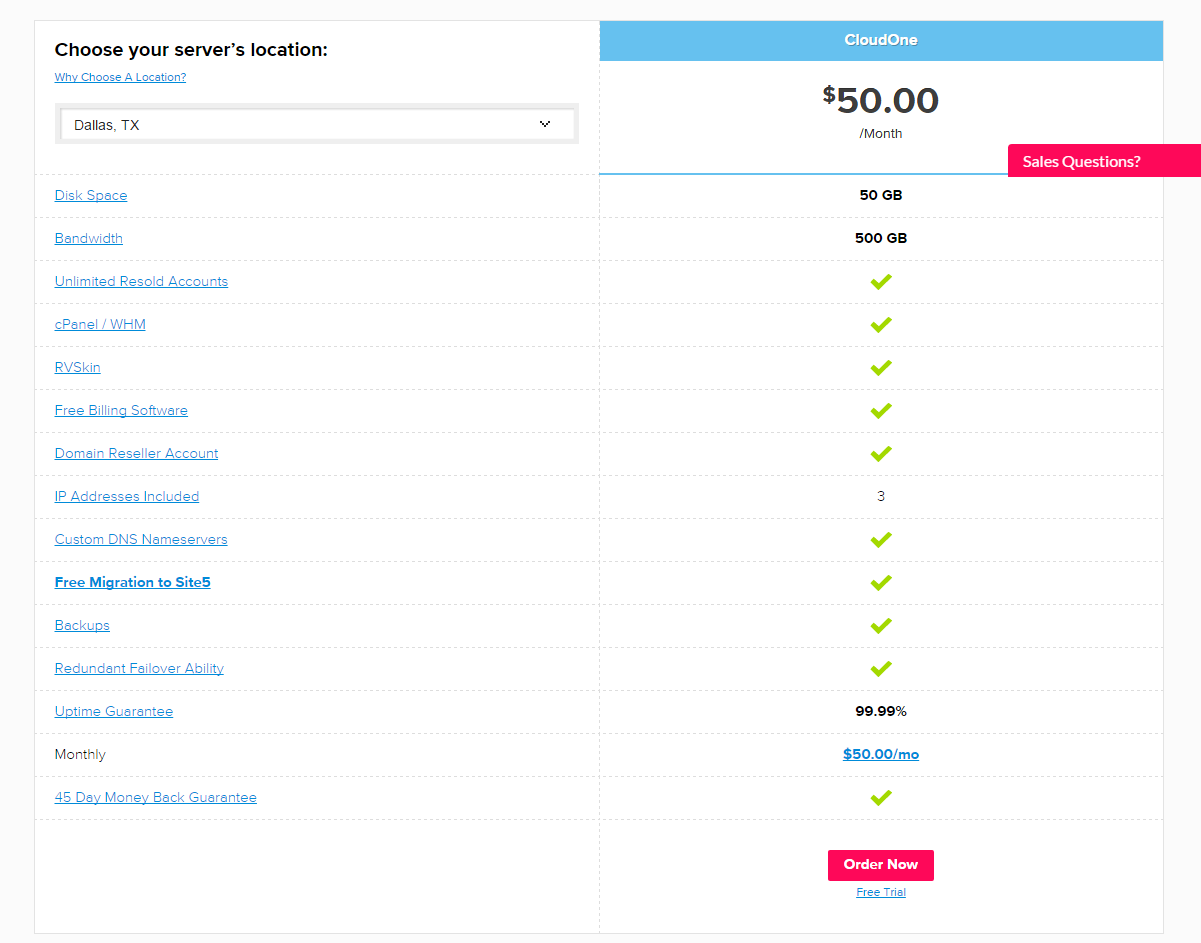Click the checkmark beside Unlimited Resold Accounts

(881, 281)
